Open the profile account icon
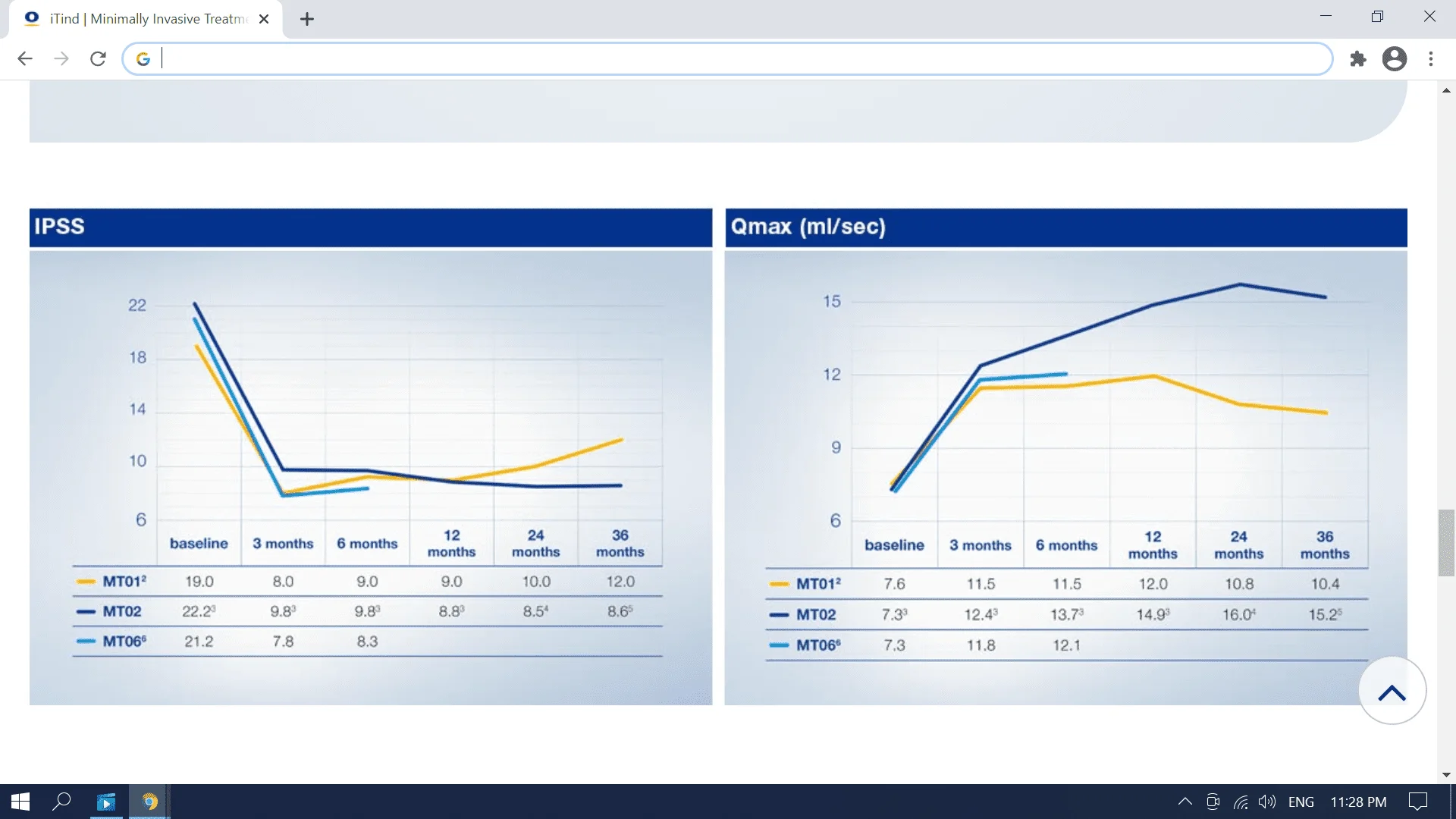The image size is (1456, 819). 1395,59
